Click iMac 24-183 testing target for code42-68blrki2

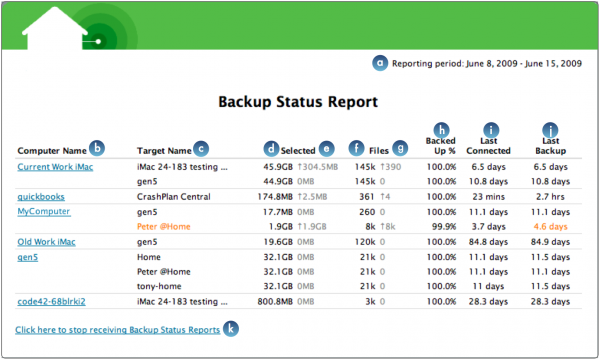pos(182,301)
